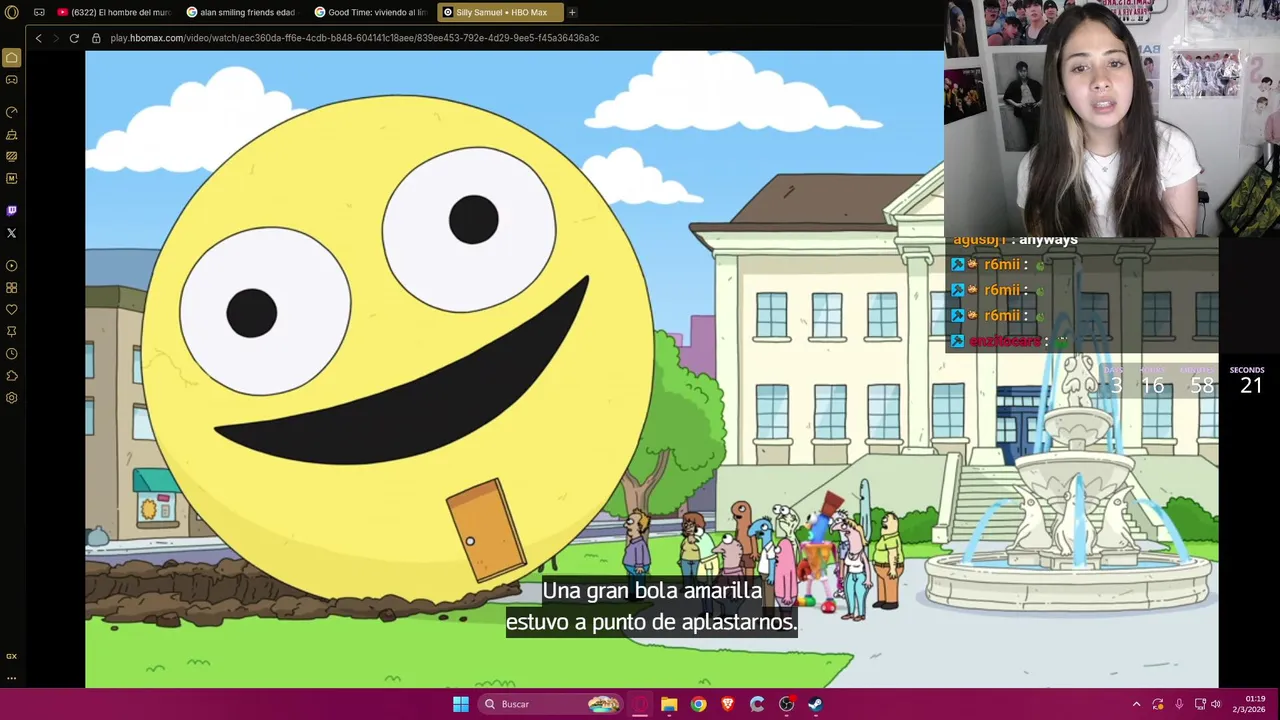Open bookmarks heart icon in sidebar
This screenshot has height=720, width=1280.
coord(12,310)
